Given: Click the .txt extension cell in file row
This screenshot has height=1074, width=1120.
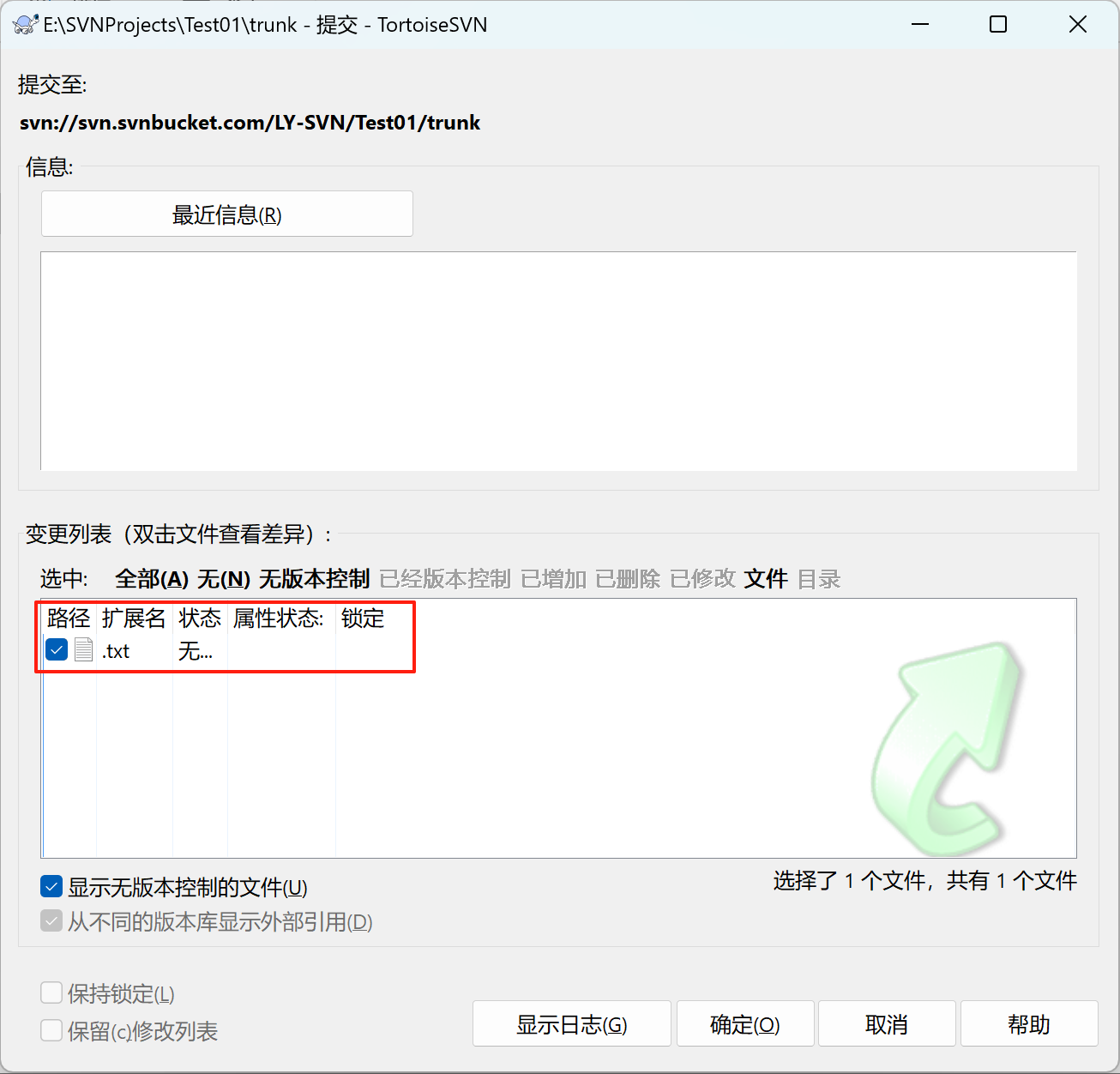Looking at the screenshot, I should pyautogui.click(x=116, y=651).
